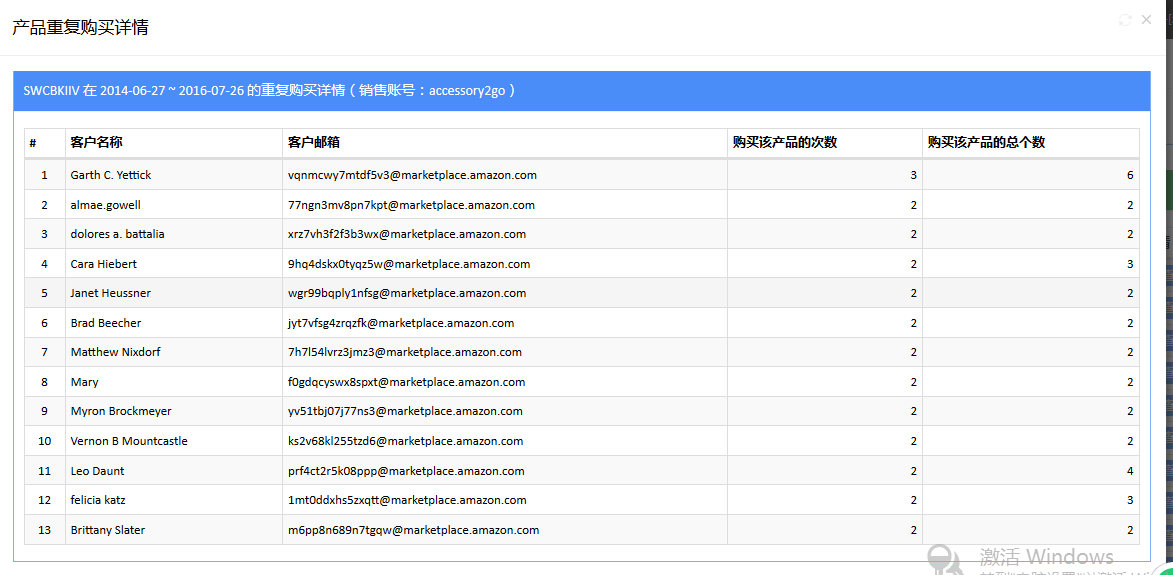Viewport: 1173px width, 575px height.
Task: Select customer name Janet Heussner
Action: click(111, 293)
